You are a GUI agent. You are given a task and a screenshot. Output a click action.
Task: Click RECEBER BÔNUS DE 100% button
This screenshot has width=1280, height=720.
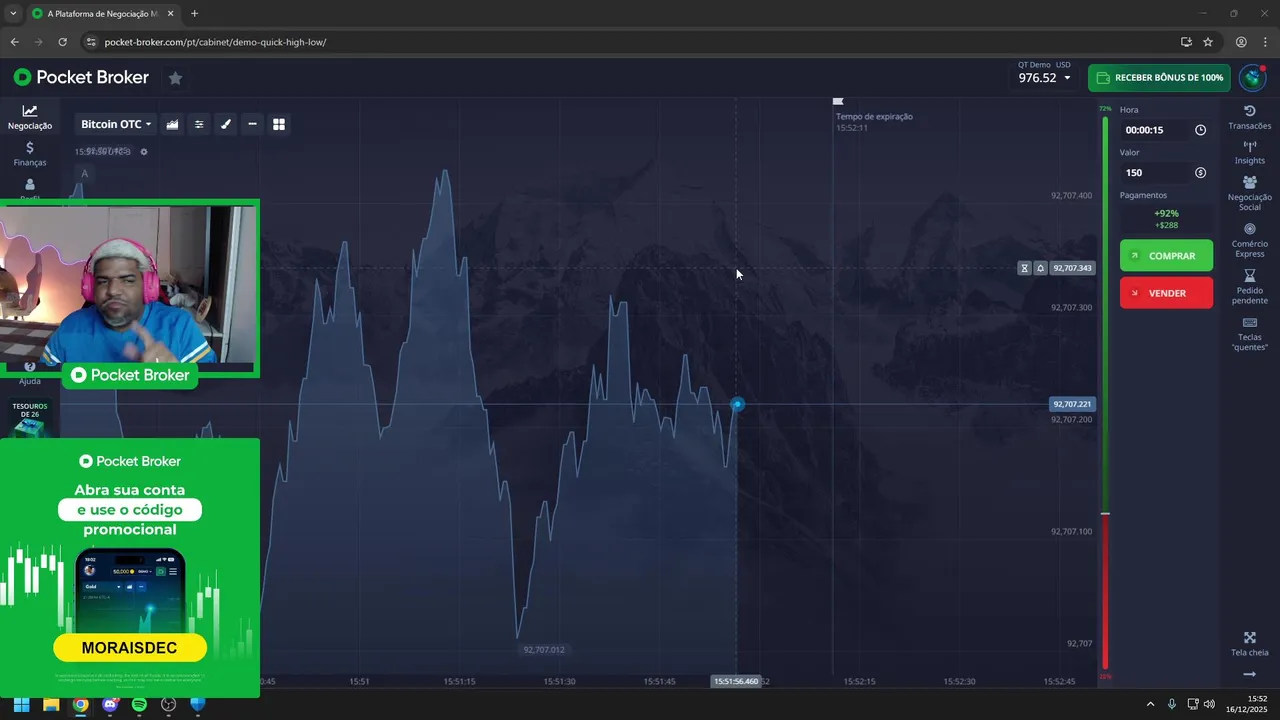1159,78
